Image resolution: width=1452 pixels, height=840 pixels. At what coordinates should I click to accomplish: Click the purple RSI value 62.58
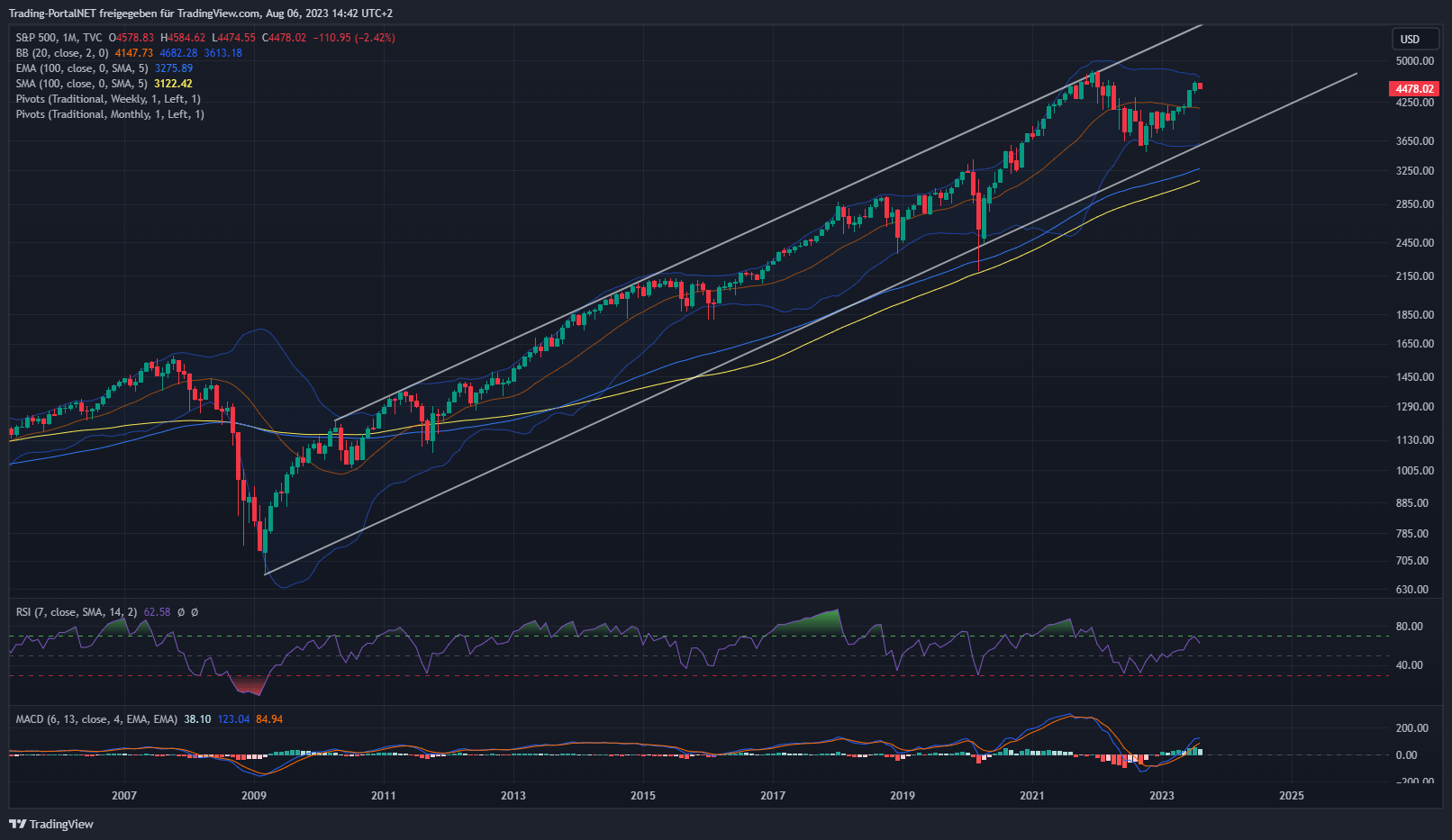pos(157,612)
